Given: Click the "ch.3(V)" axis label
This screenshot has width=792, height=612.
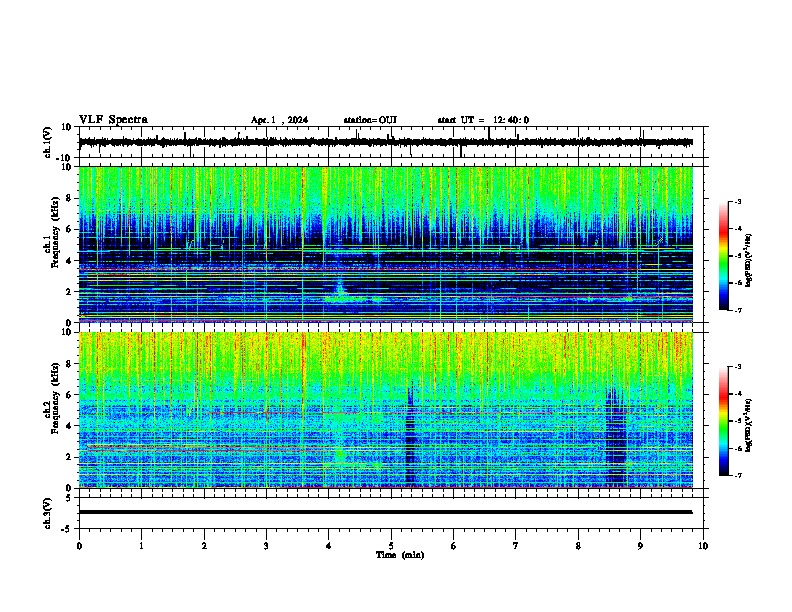Looking at the screenshot, I should coord(48,514).
